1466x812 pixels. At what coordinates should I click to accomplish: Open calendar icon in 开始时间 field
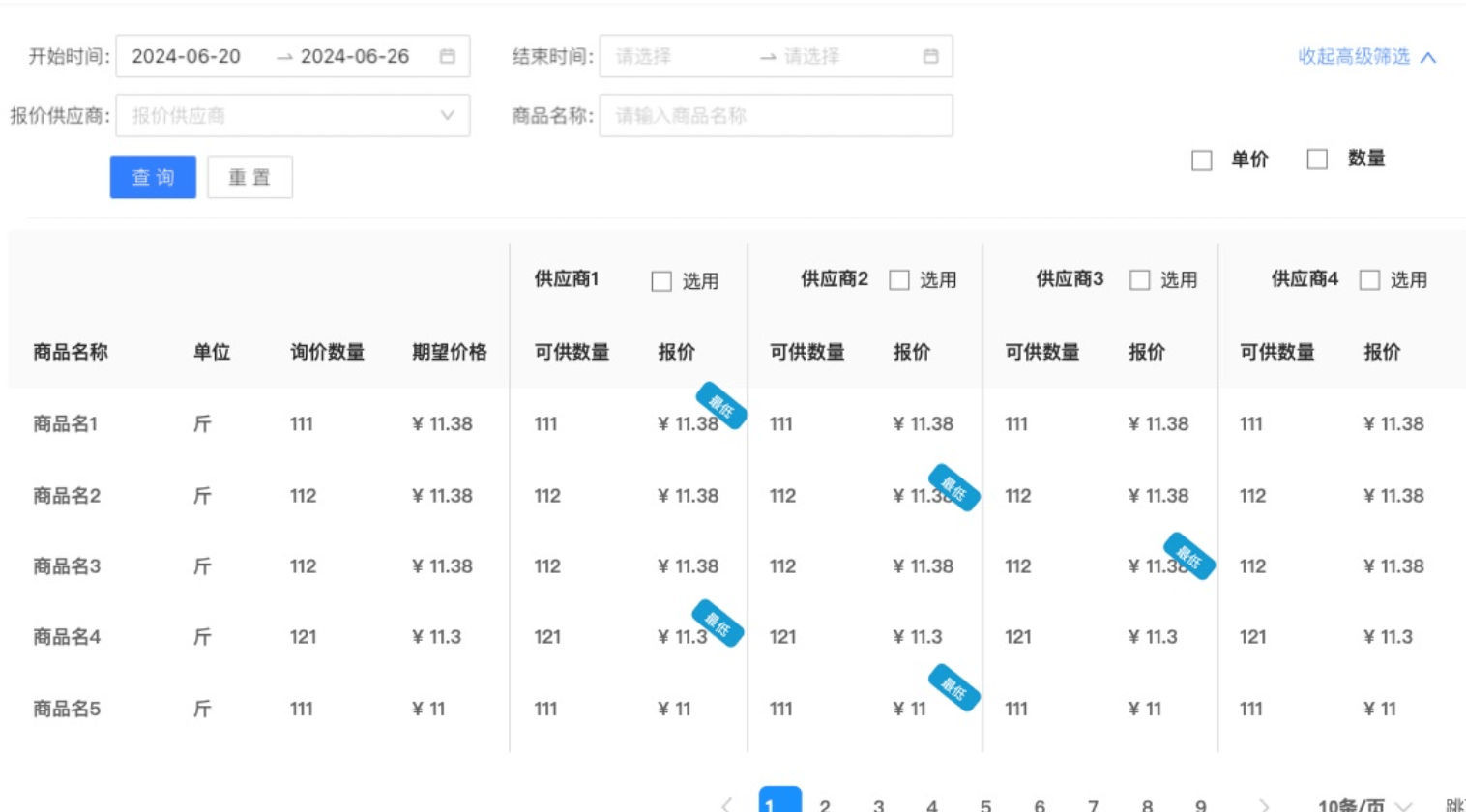pos(447,56)
